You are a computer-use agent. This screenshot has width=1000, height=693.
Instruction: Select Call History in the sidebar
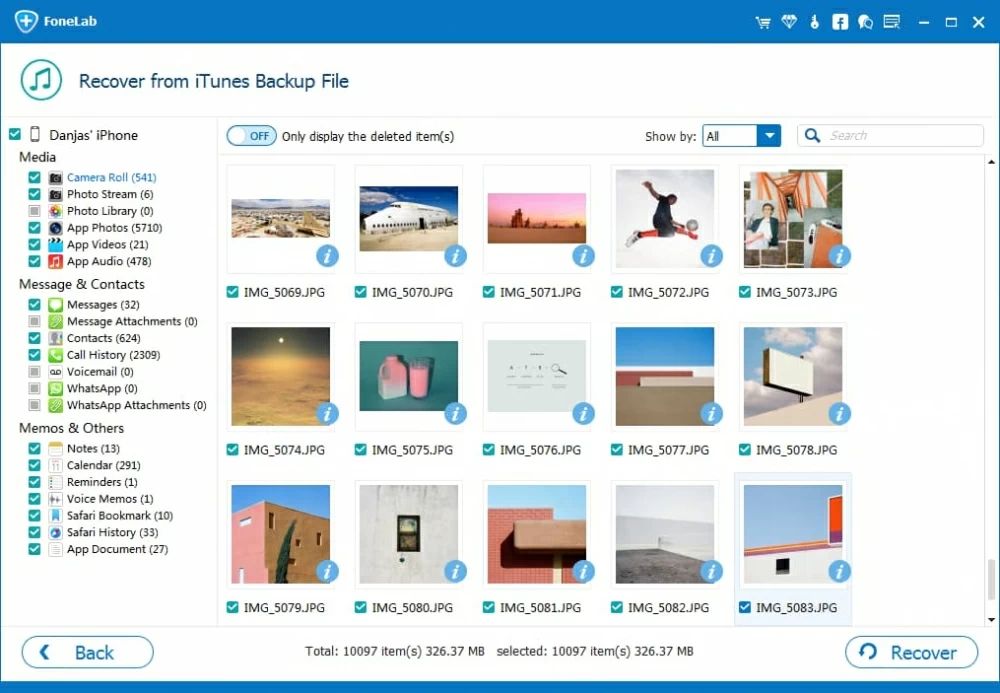click(x=112, y=355)
